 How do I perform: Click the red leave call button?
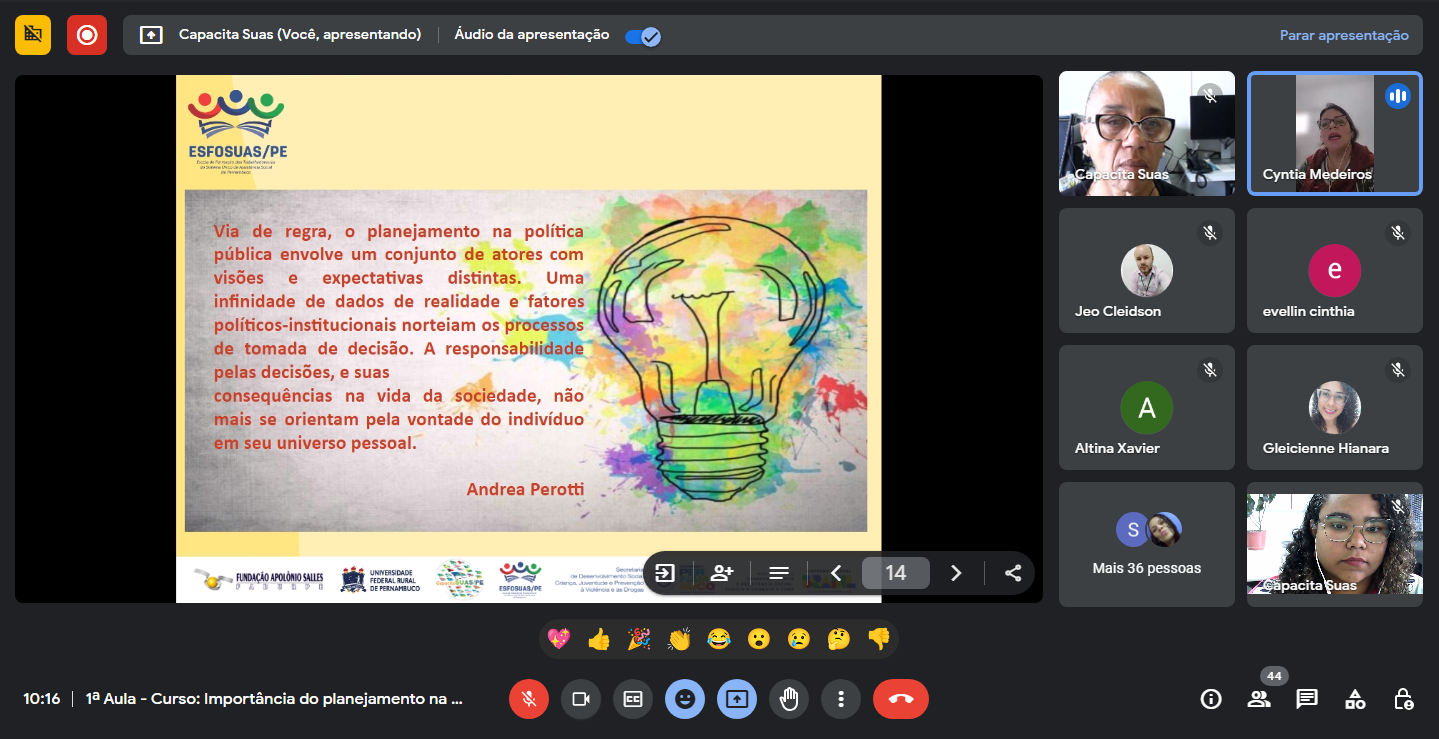pos(900,699)
